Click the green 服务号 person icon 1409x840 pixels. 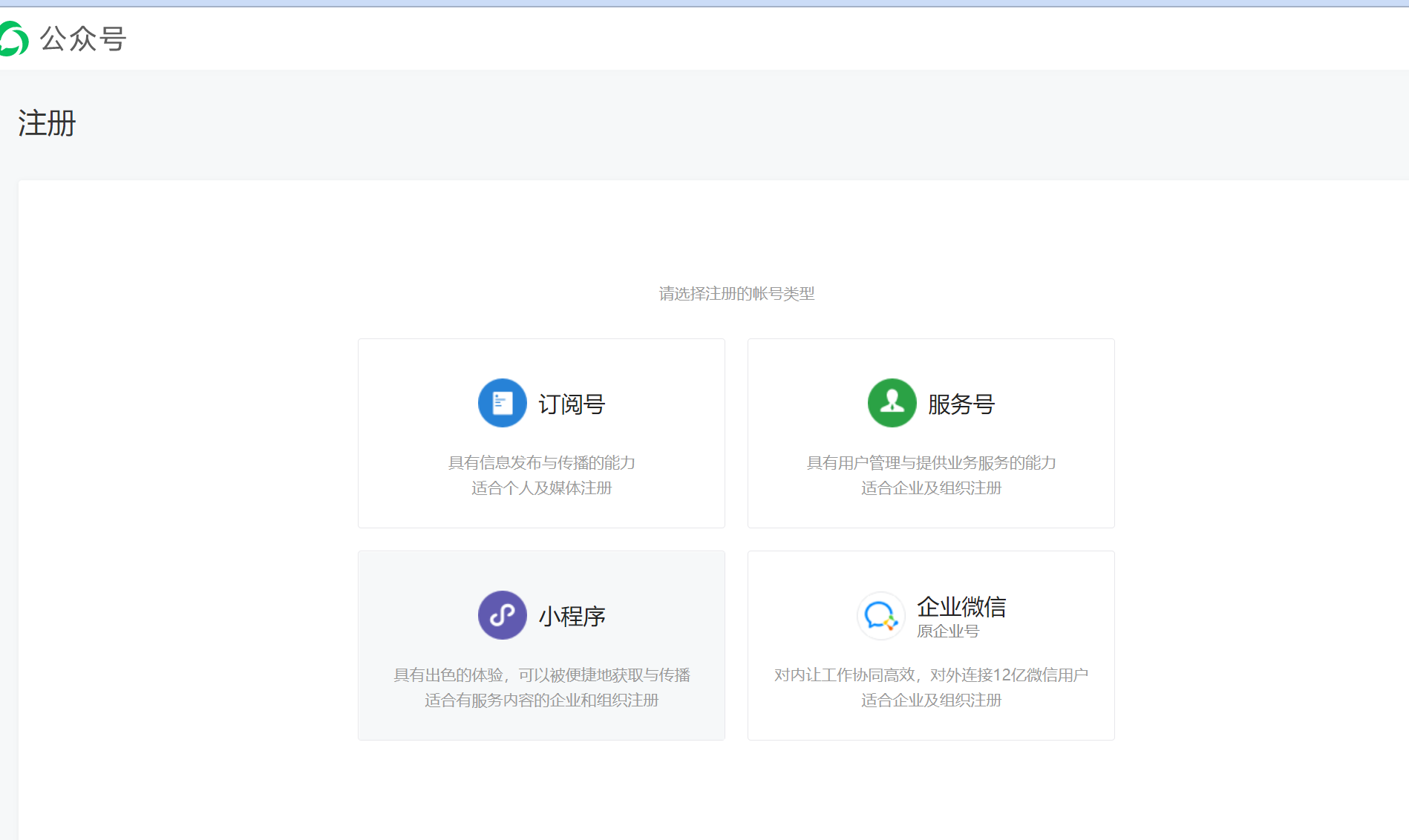(892, 403)
